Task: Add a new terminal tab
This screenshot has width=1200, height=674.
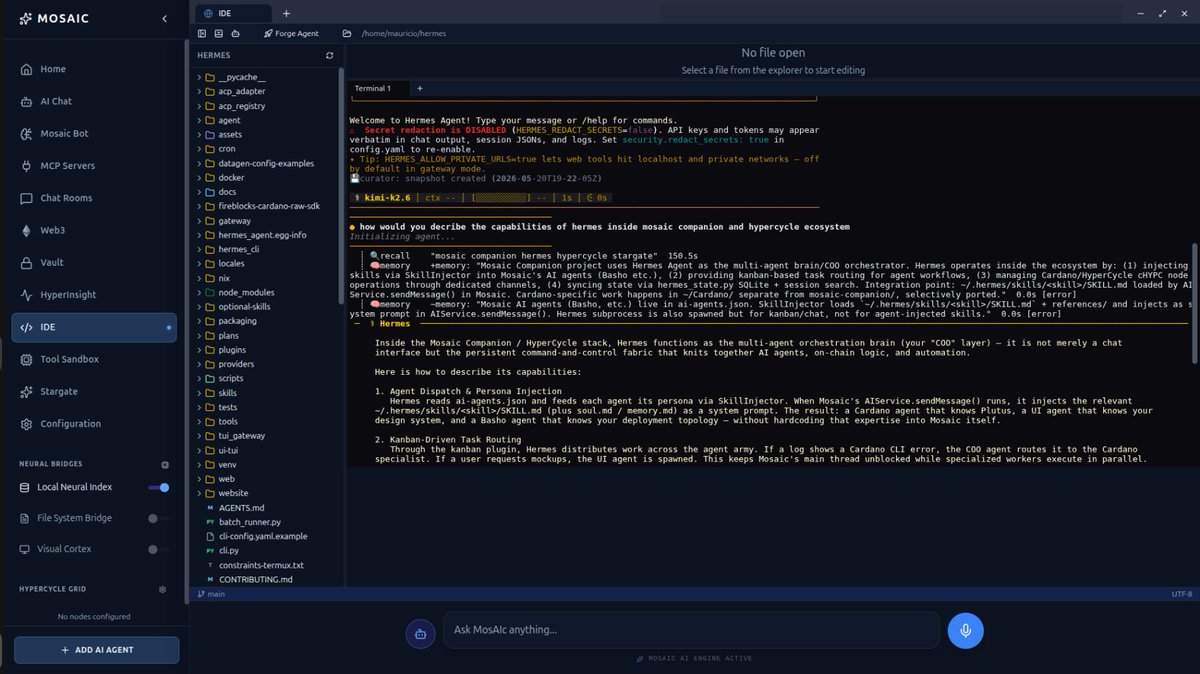Action: [420, 88]
